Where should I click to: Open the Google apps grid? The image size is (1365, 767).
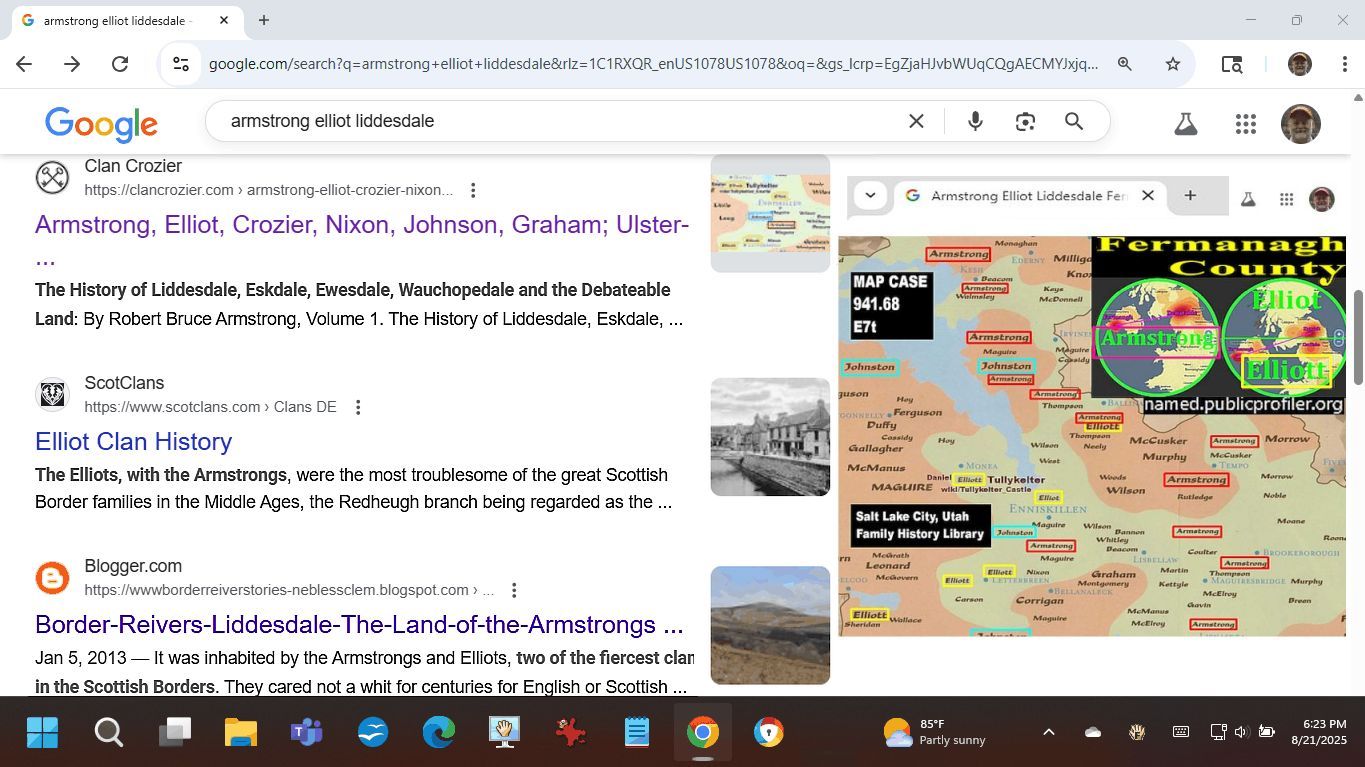click(1245, 124)
